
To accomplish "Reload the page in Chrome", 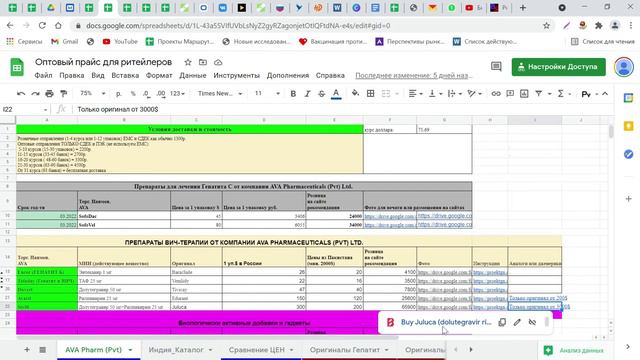I will 42,26.
